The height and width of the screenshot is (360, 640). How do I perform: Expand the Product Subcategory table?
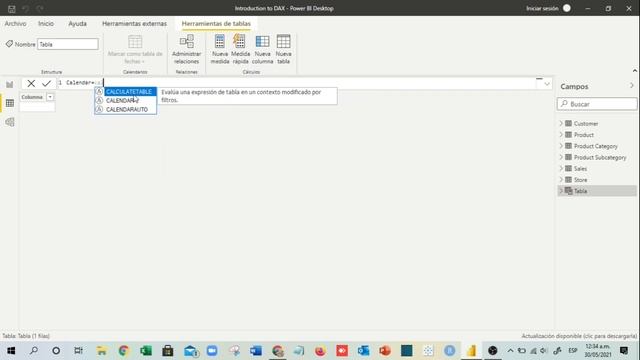coord(561,157)
